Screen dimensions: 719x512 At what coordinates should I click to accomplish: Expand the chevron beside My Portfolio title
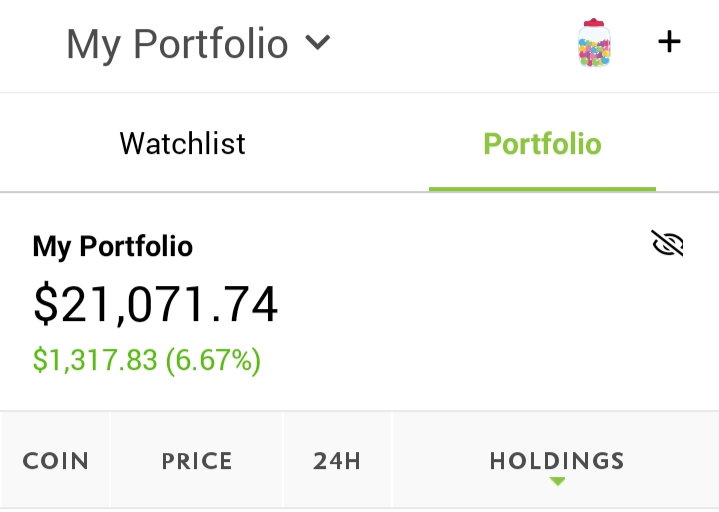point(317,43)
